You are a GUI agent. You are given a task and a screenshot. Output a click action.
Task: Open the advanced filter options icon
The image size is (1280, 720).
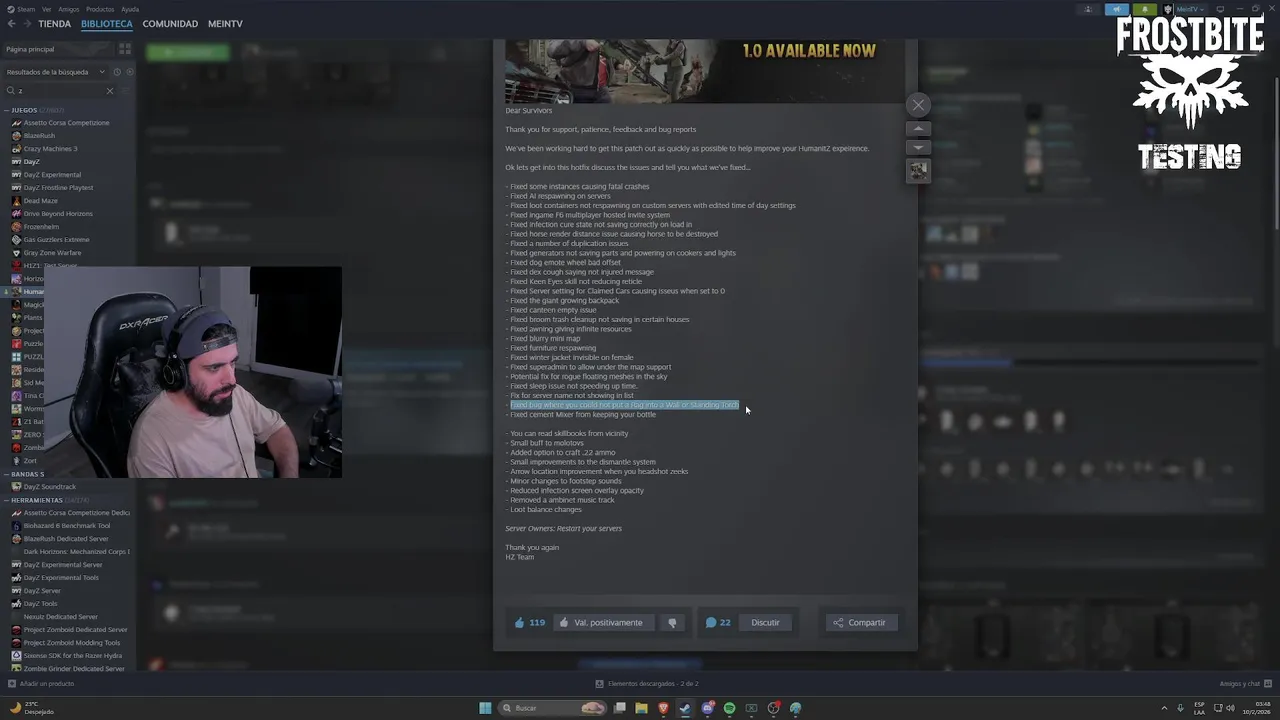tap(126, 91)
